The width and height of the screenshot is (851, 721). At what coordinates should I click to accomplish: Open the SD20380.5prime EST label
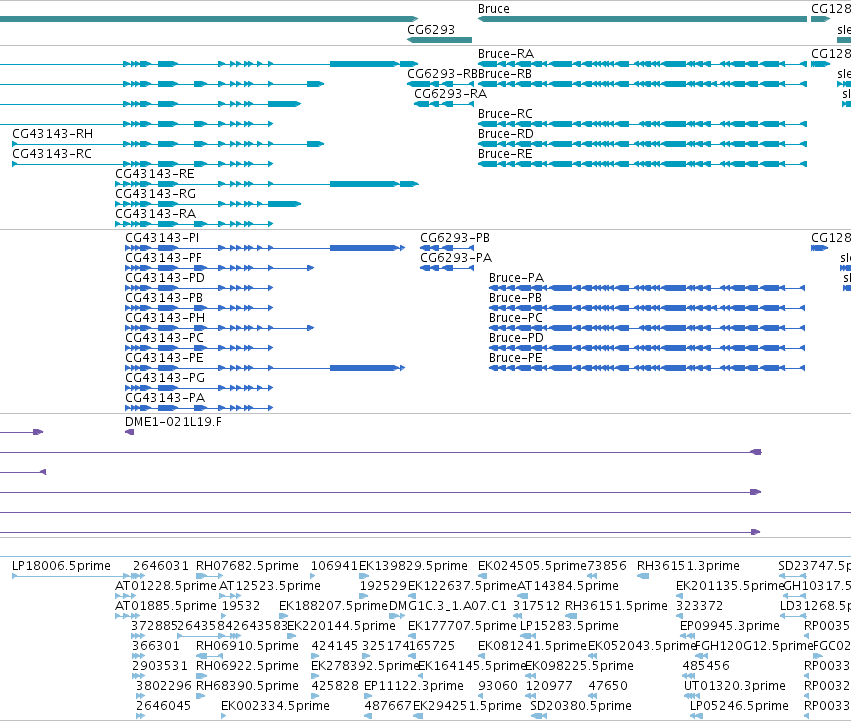click(581, 706)
